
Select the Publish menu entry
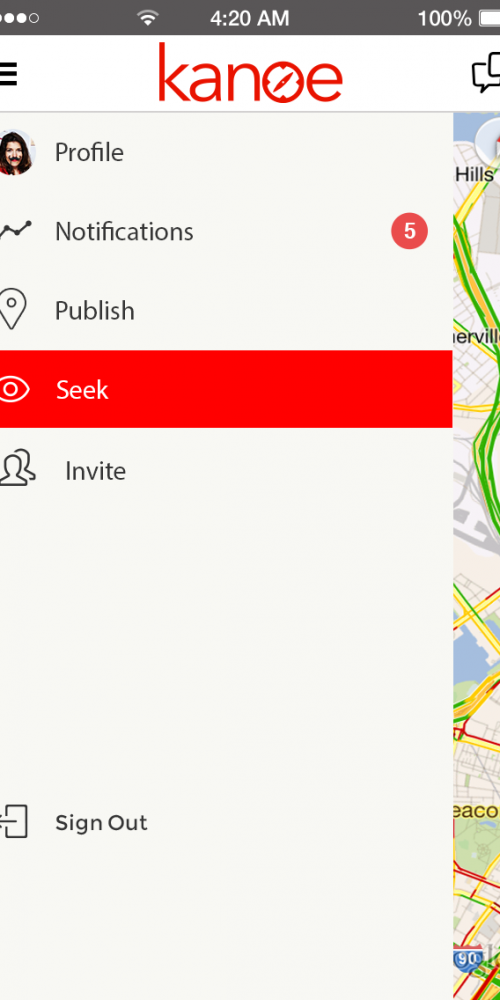coord(226,311)
